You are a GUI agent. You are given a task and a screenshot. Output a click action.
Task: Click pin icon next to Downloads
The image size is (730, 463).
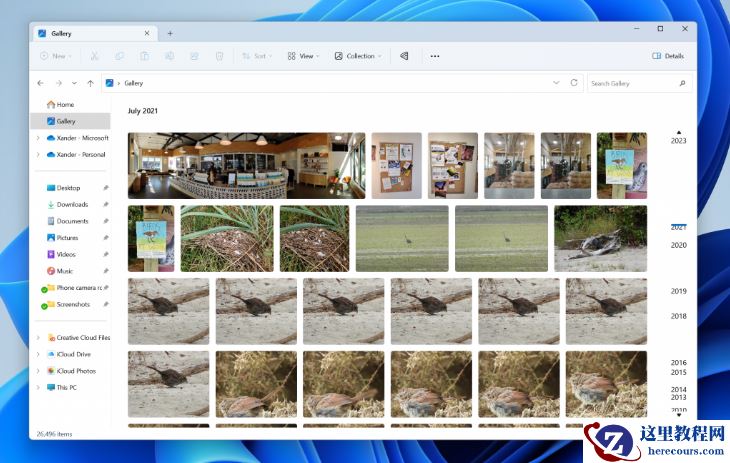[x=106, y=204]
